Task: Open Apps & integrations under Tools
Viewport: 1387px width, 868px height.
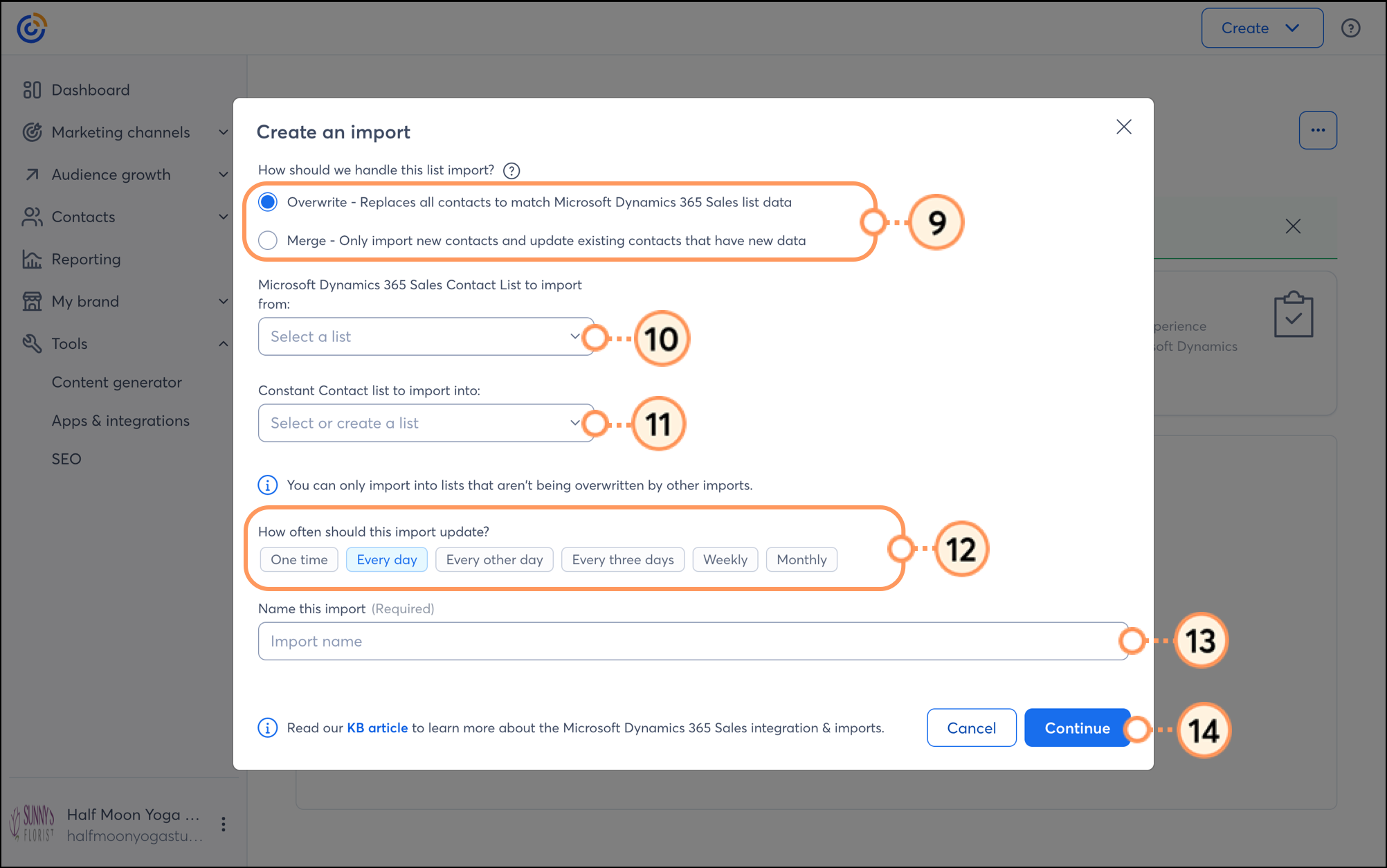Action: point(120,421)
